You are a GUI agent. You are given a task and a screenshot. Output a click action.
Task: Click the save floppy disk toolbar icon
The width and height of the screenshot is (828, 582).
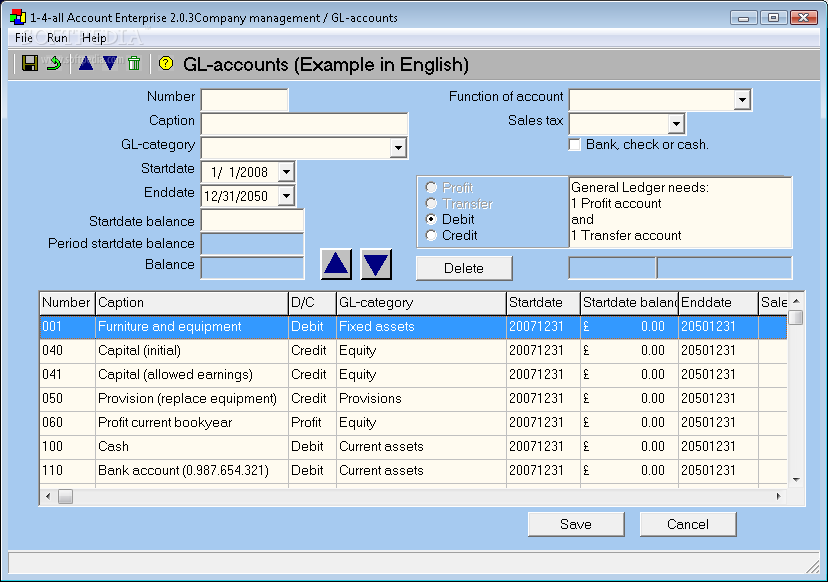pyautogui.click(x=30, y=64)
